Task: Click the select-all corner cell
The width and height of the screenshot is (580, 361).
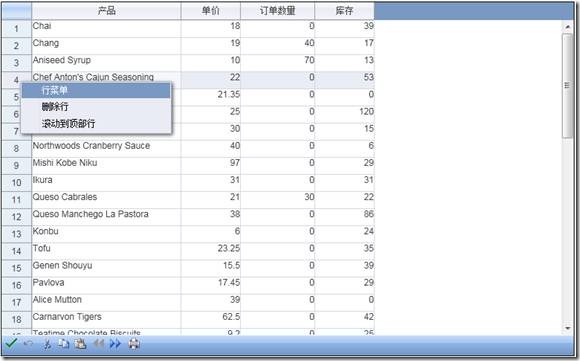Action: point(17,11)
